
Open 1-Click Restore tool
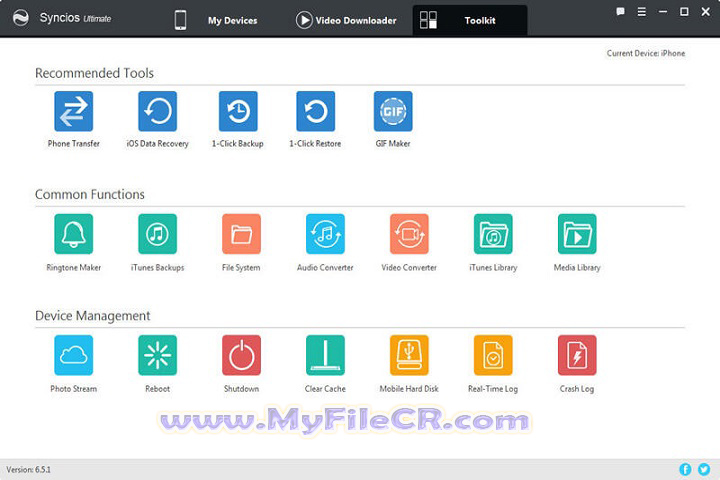point(315,111)
